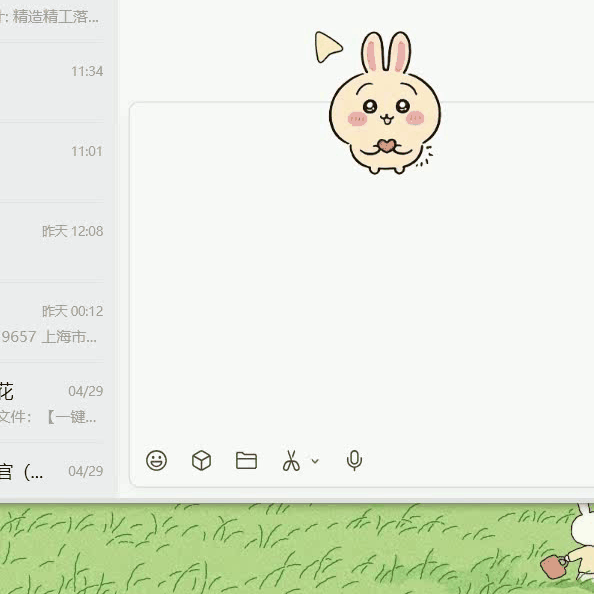The width and height of the screenshot is (594, 594).
Task: Open the chat from 昨天 00:12
Action: (52, 322)
